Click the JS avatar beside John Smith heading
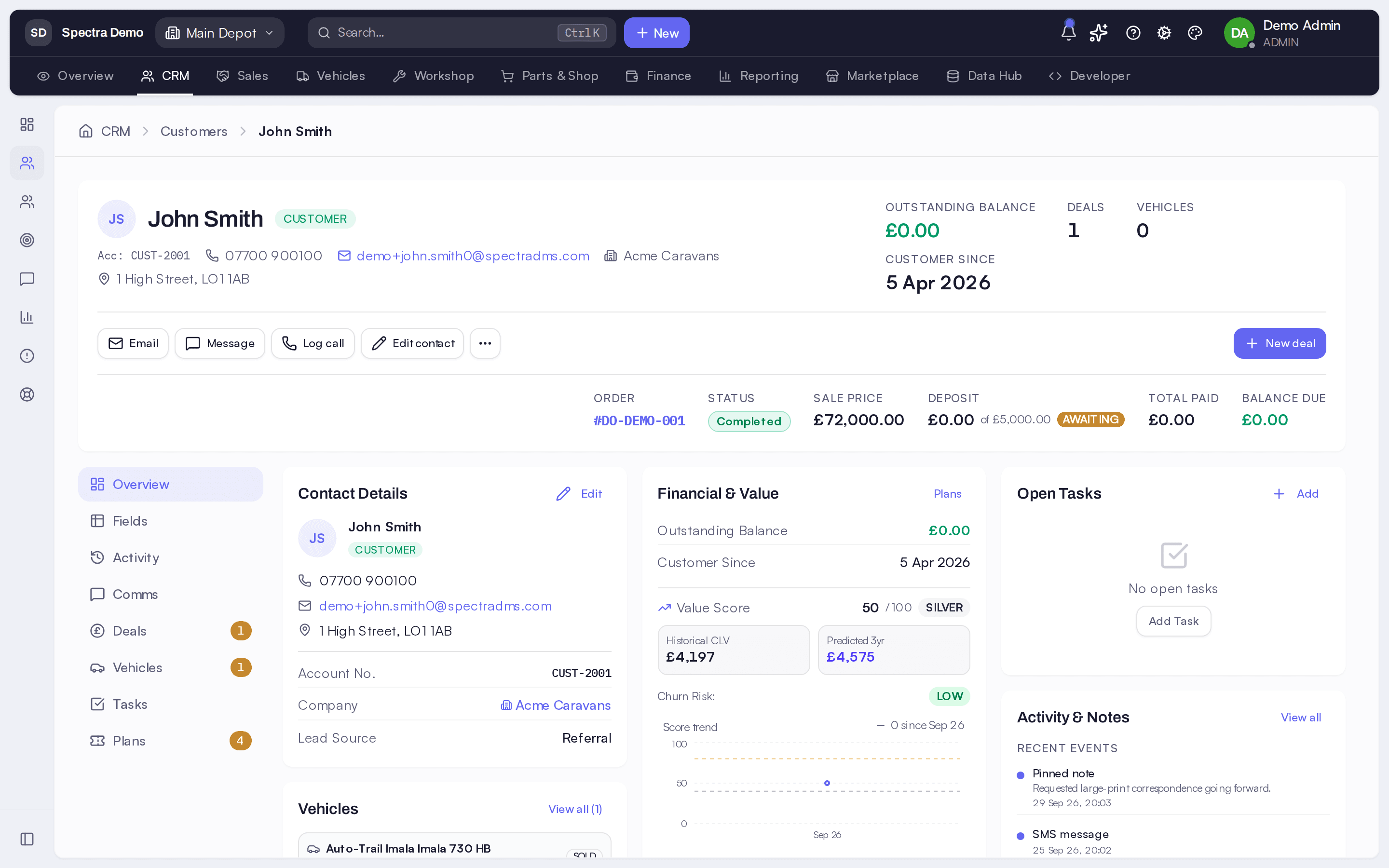The image size is (1389, 868). click(x=117, y=219)
